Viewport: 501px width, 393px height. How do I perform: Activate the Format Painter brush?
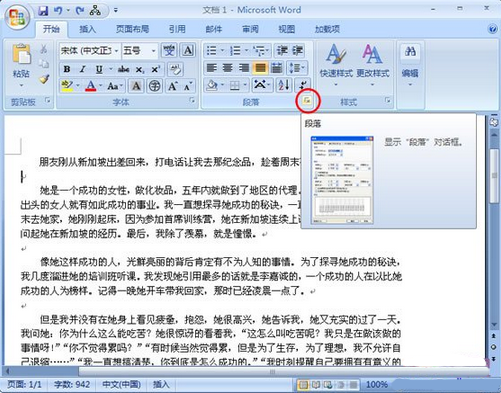point(44,79)
